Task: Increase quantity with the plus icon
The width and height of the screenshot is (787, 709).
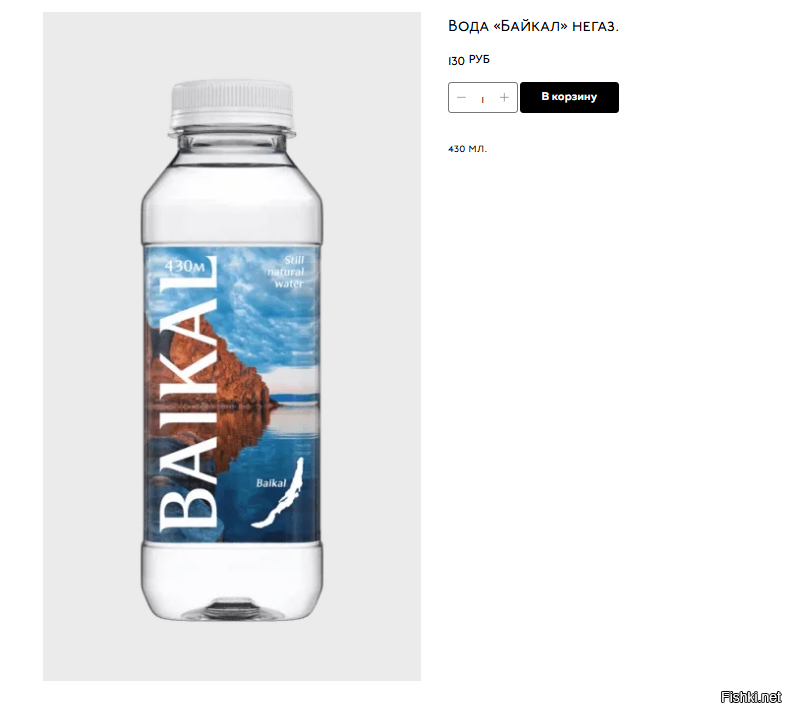Action: (x=504, y=97)
